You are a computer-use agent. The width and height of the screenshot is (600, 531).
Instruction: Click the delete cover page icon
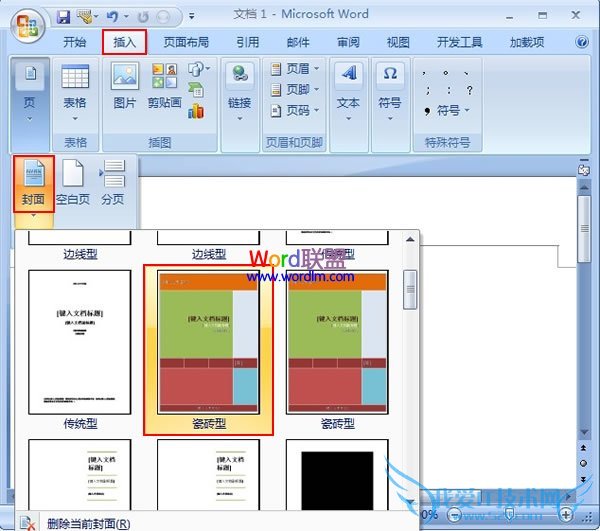coord(27,523)
